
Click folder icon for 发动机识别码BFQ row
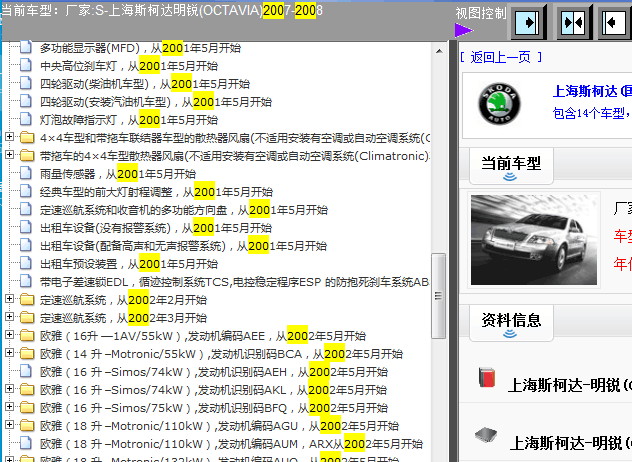click(27, 408)
